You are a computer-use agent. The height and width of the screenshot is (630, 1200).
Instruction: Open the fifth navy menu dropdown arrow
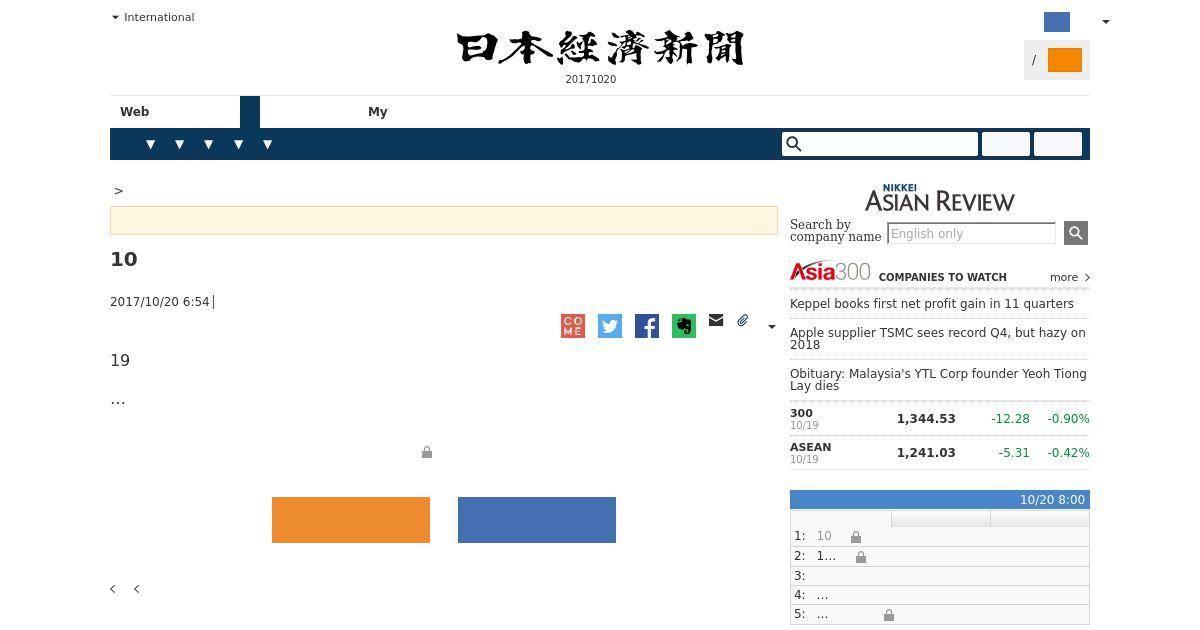[x=268, y=144]
